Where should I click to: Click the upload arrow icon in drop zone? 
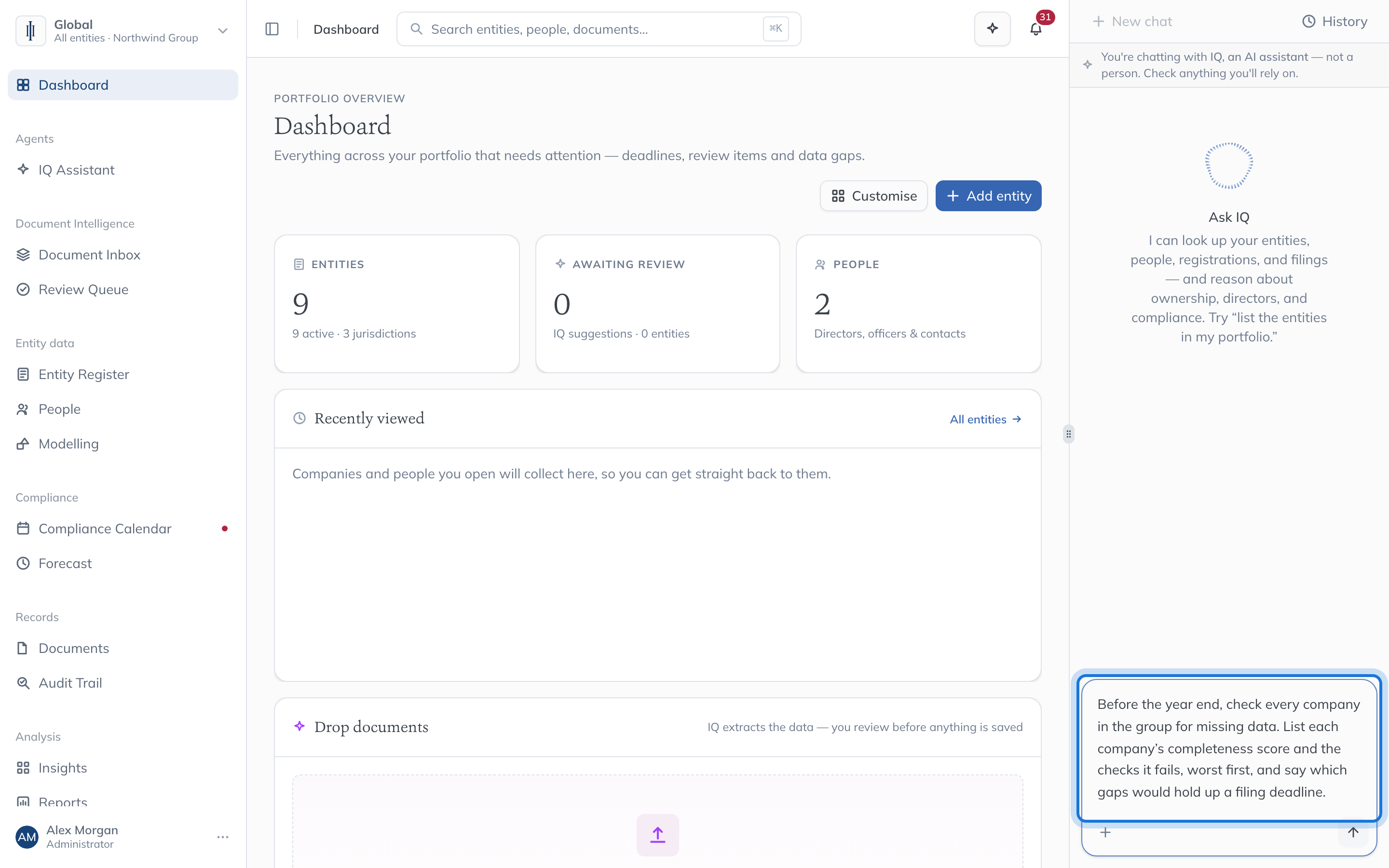(657, 835)
